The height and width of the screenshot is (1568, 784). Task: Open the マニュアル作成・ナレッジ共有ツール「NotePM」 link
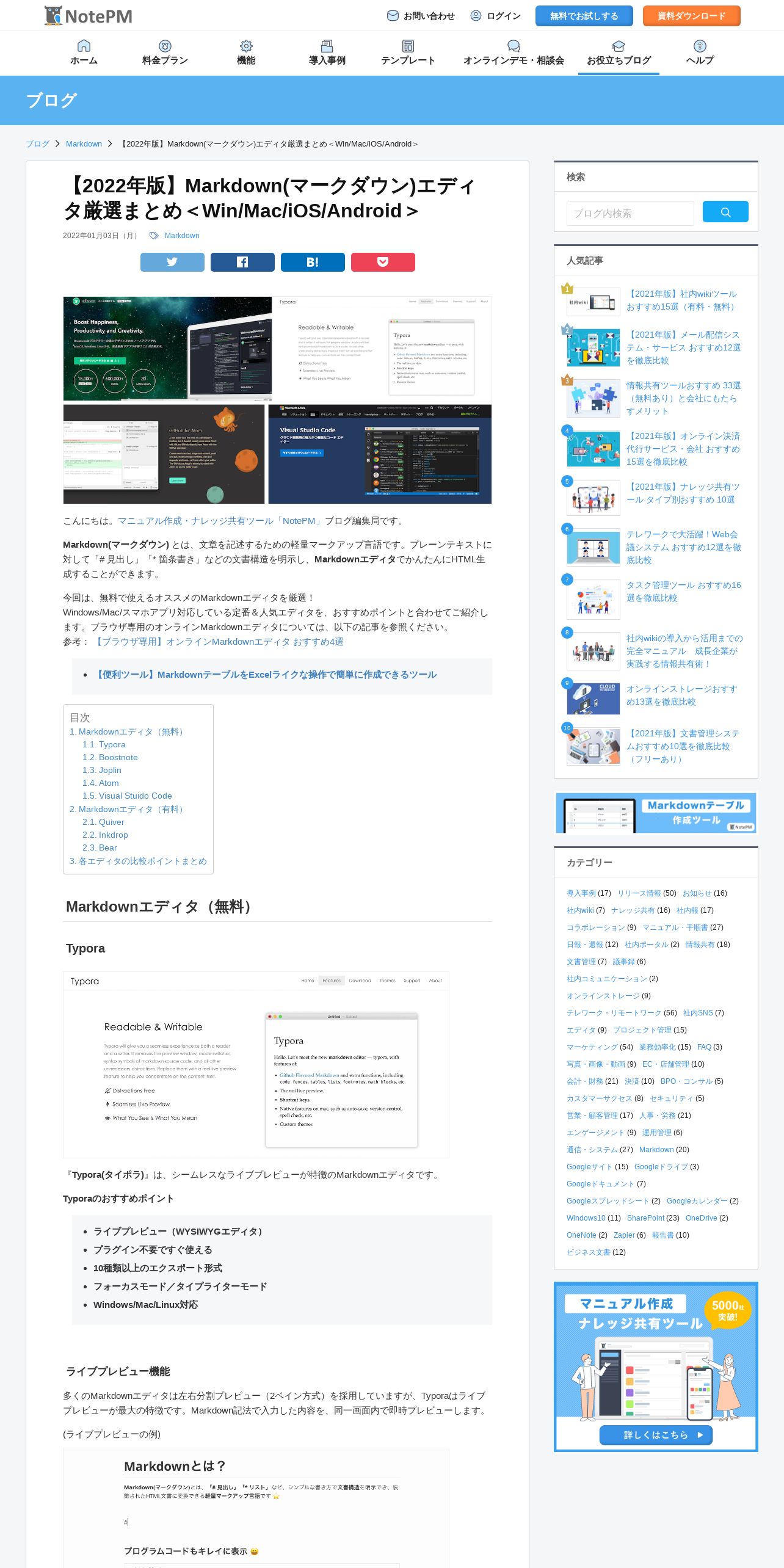click(x=220, y=521)
